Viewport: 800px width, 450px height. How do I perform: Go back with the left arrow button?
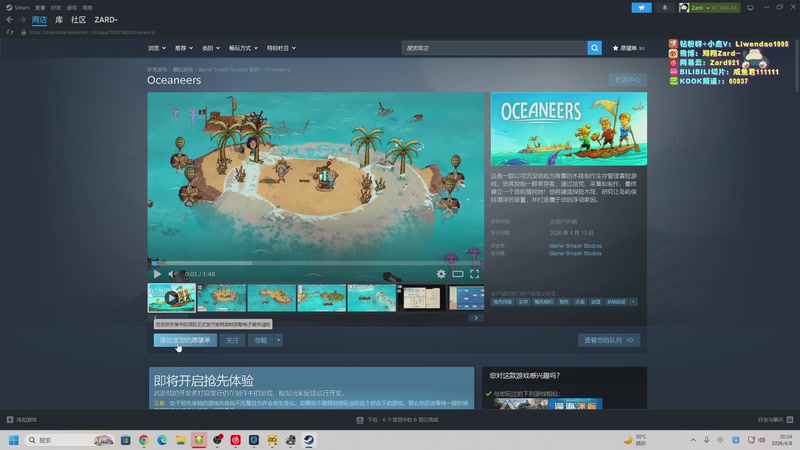(x=10, y=19)
